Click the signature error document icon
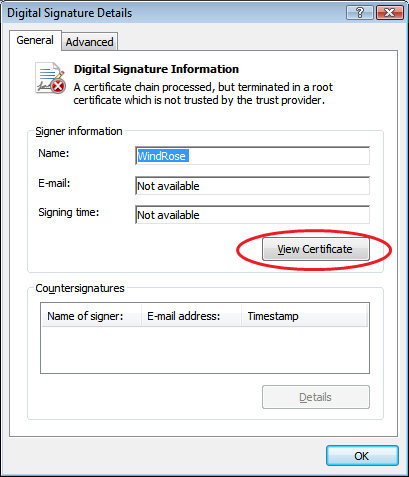 tap(50, 78)
